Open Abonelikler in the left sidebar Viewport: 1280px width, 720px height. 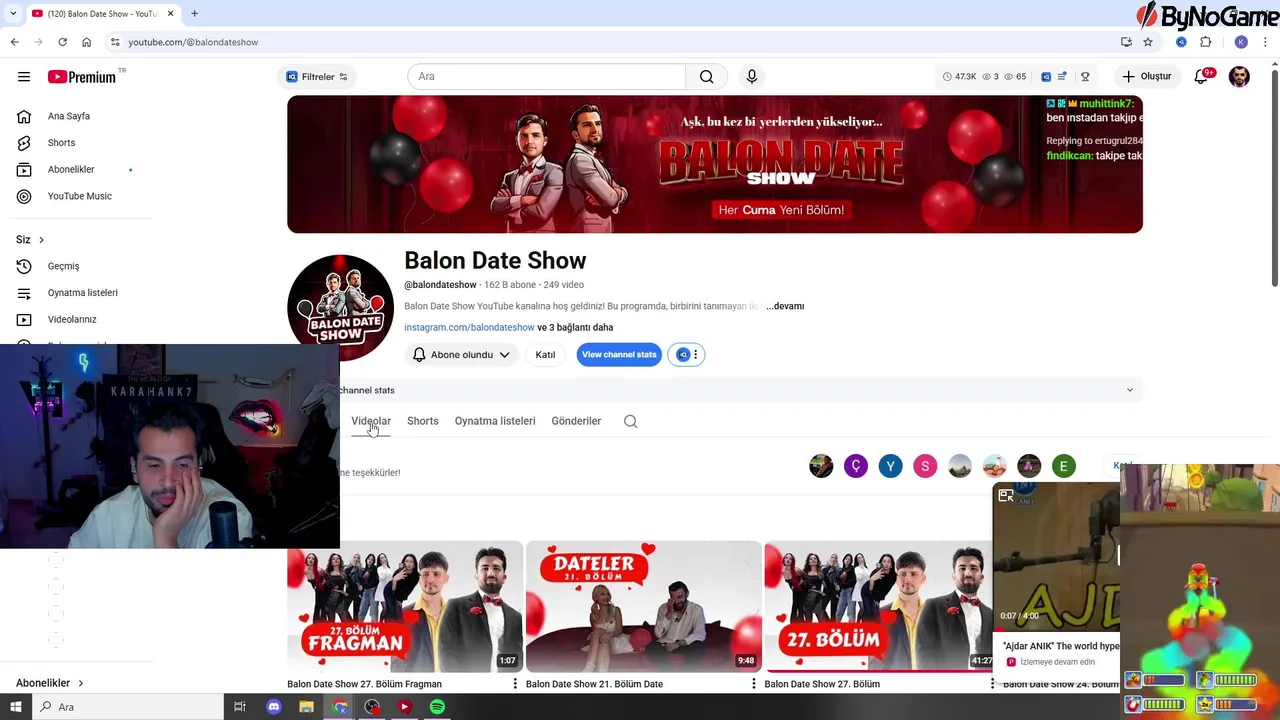coord(70,170)
